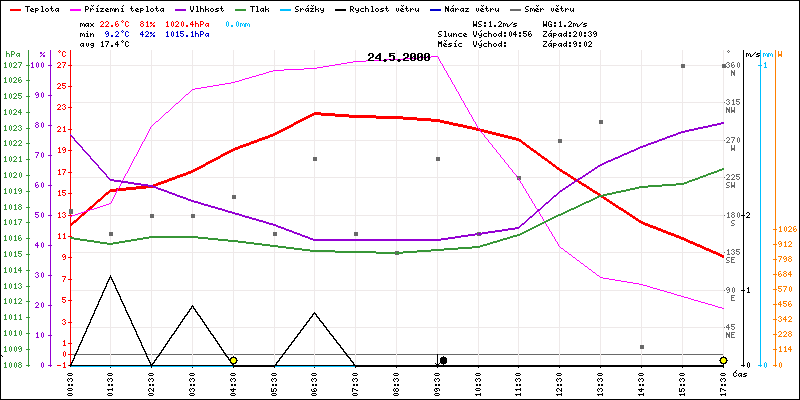The width and height of the screenshot is (800, 400).
Task: Click the yellow sun marker at 17:30
Action: tap(723, 360)
